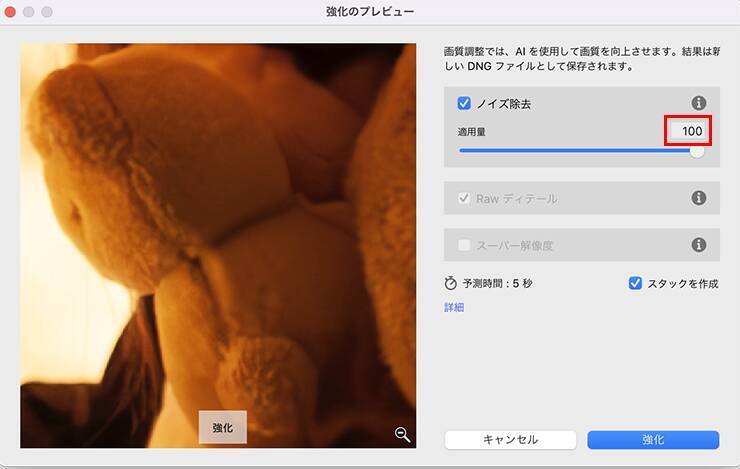
Task: Click the stopwatch icon next to 予測時間
Action: point(450,283)
